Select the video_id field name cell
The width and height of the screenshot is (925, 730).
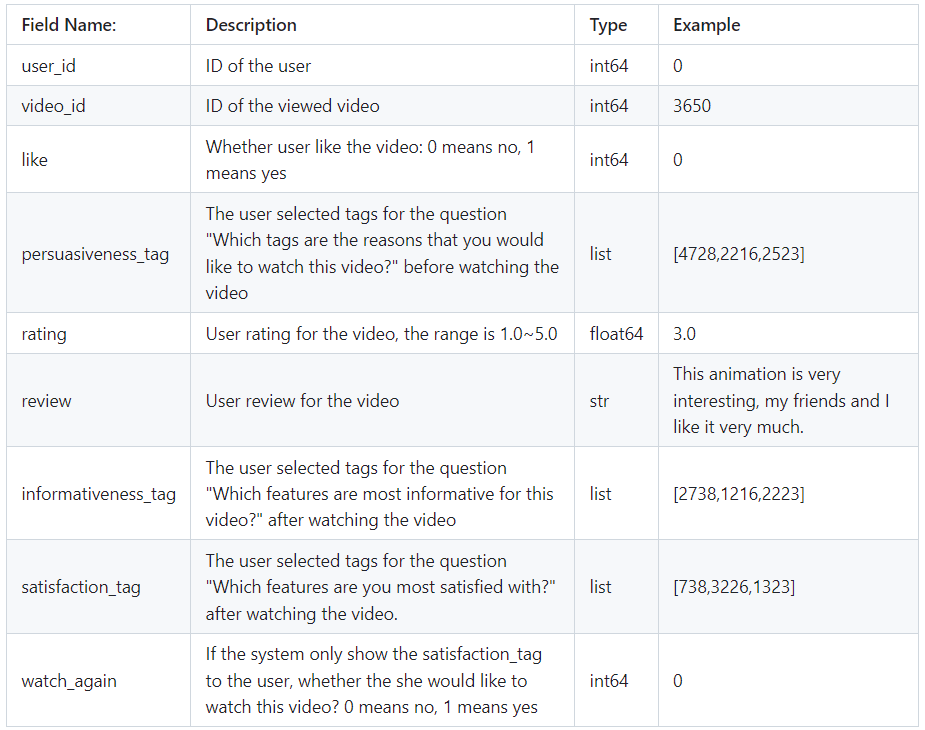point(53,106)
